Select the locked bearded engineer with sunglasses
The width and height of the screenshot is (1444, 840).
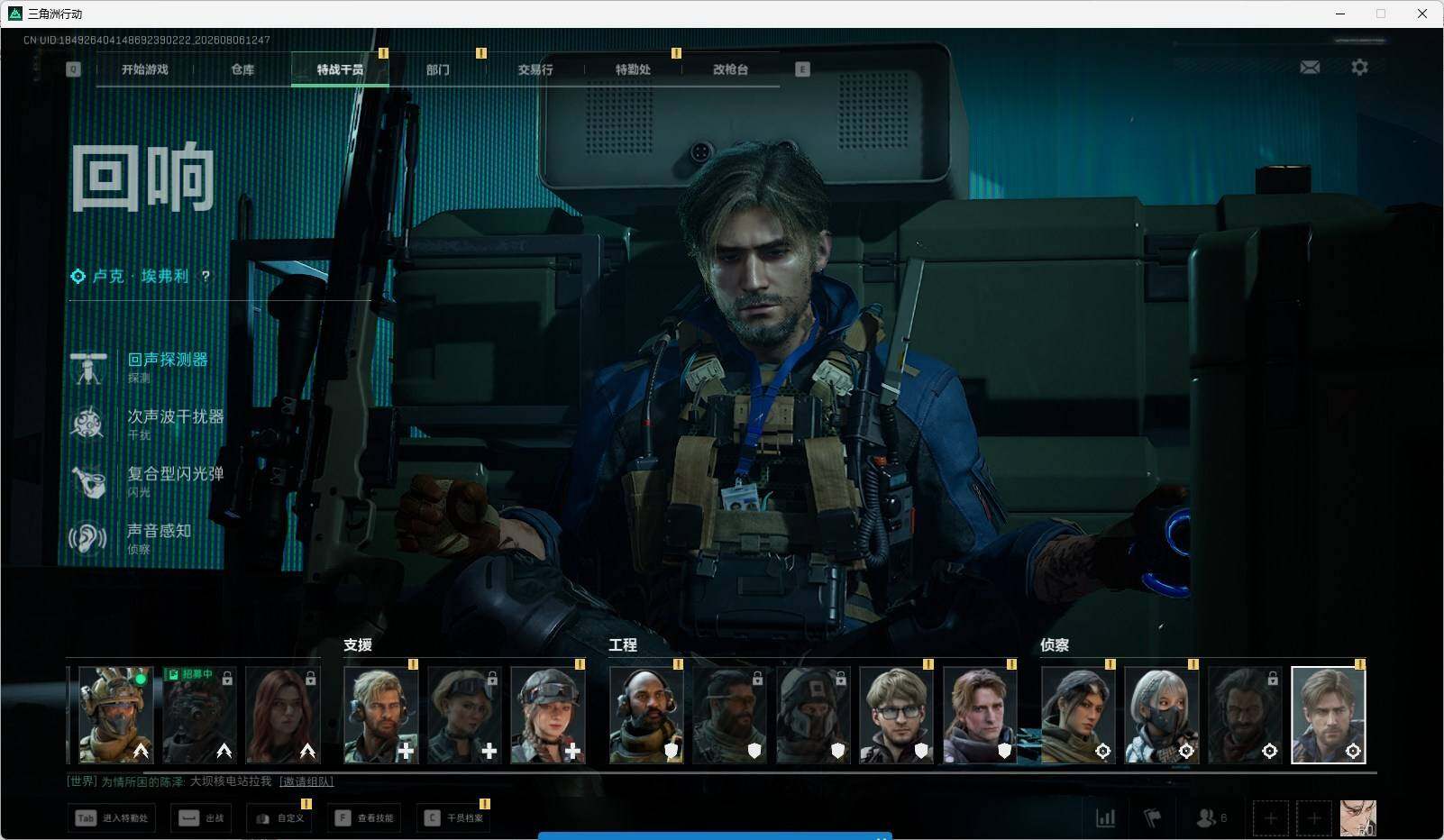(730, 715)
